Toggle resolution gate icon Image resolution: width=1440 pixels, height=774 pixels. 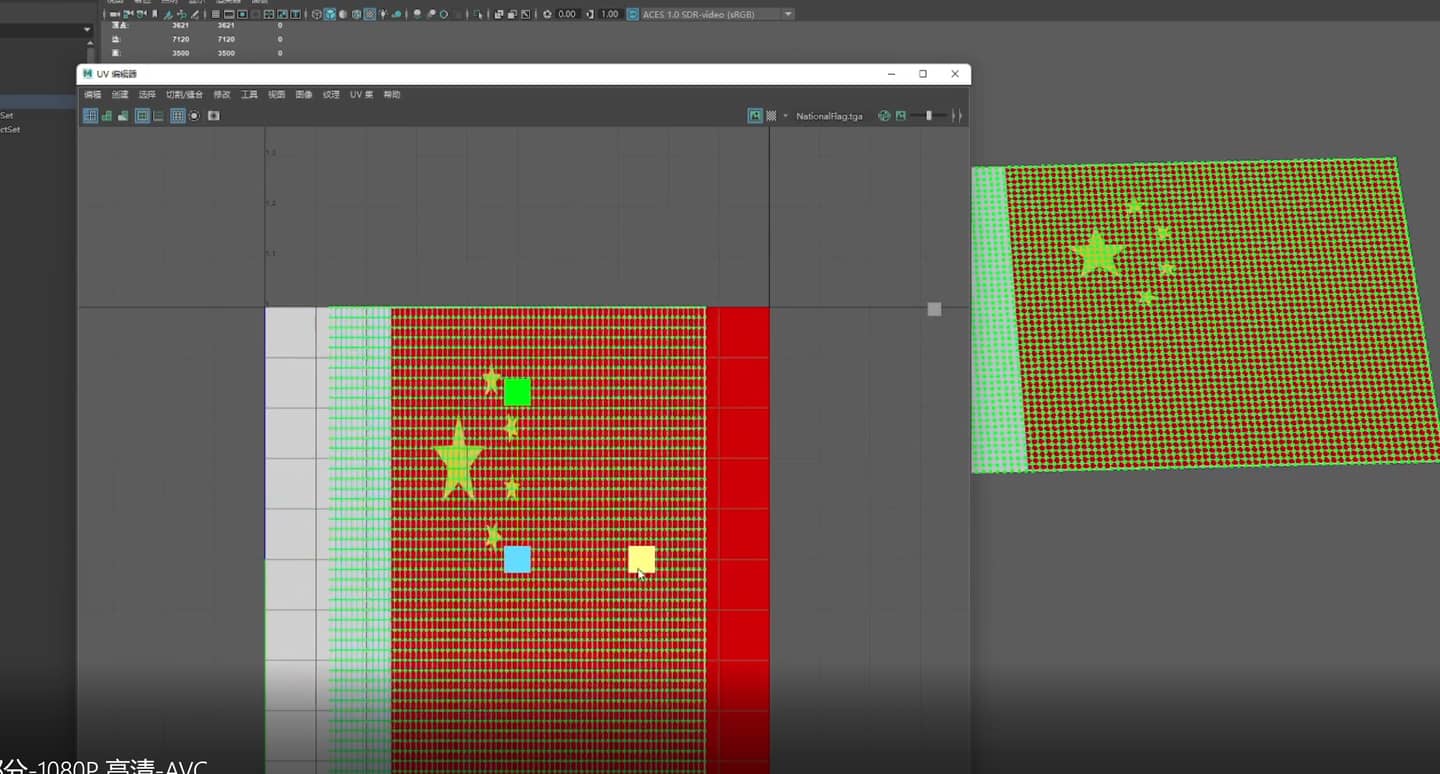click(x=242, y=14)
